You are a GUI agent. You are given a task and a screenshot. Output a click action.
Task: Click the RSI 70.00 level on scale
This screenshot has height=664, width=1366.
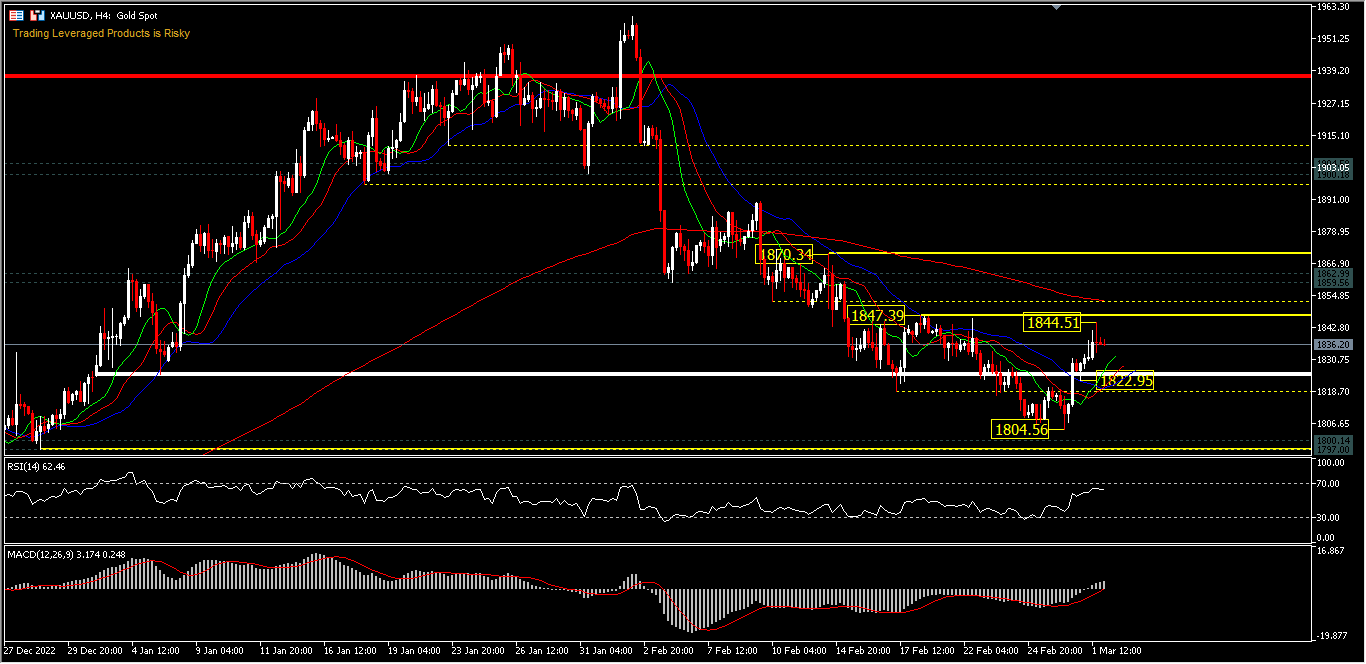(1328, 483)
